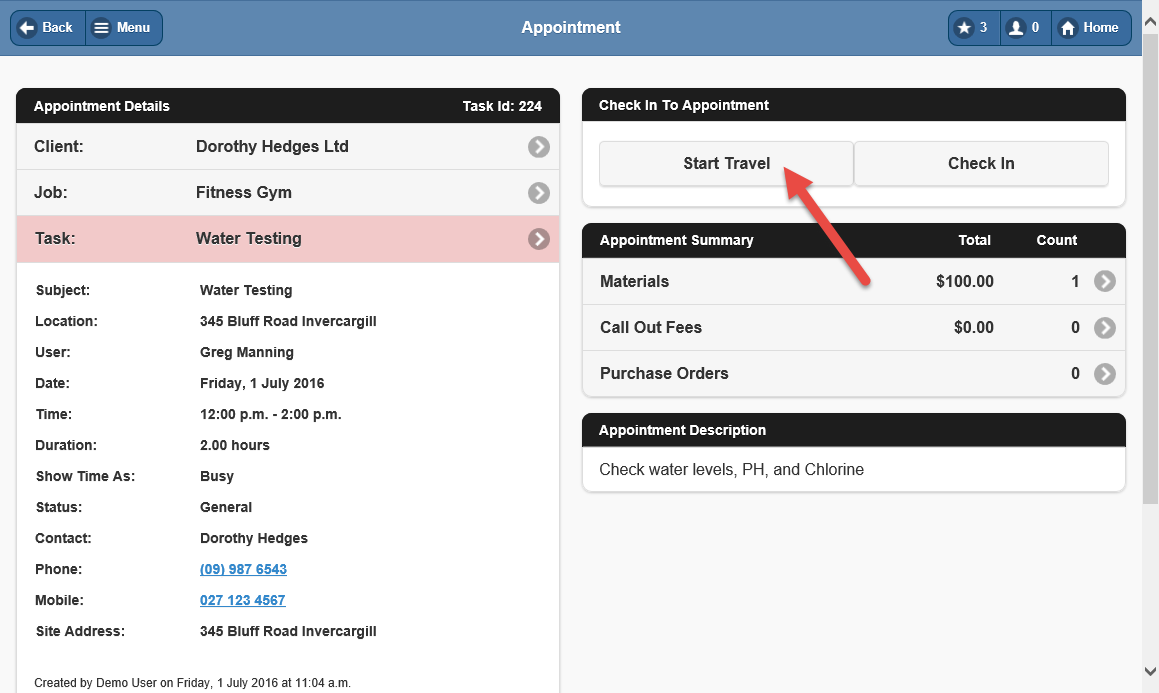Open the user indicator showing 0
Viewport: 1159px width, 693px height.
[x=1025, y=28]
